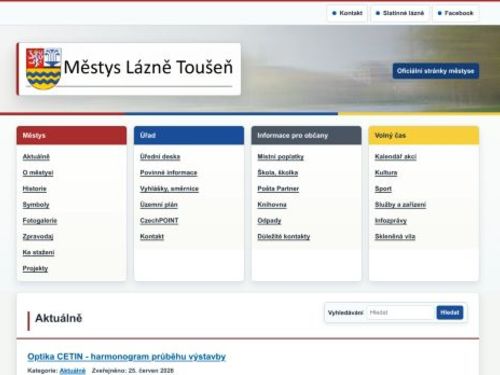Viewport: 500px width, 375px height.
Task: Open the Skleněná vila link
Action: (x=395, y=237)
